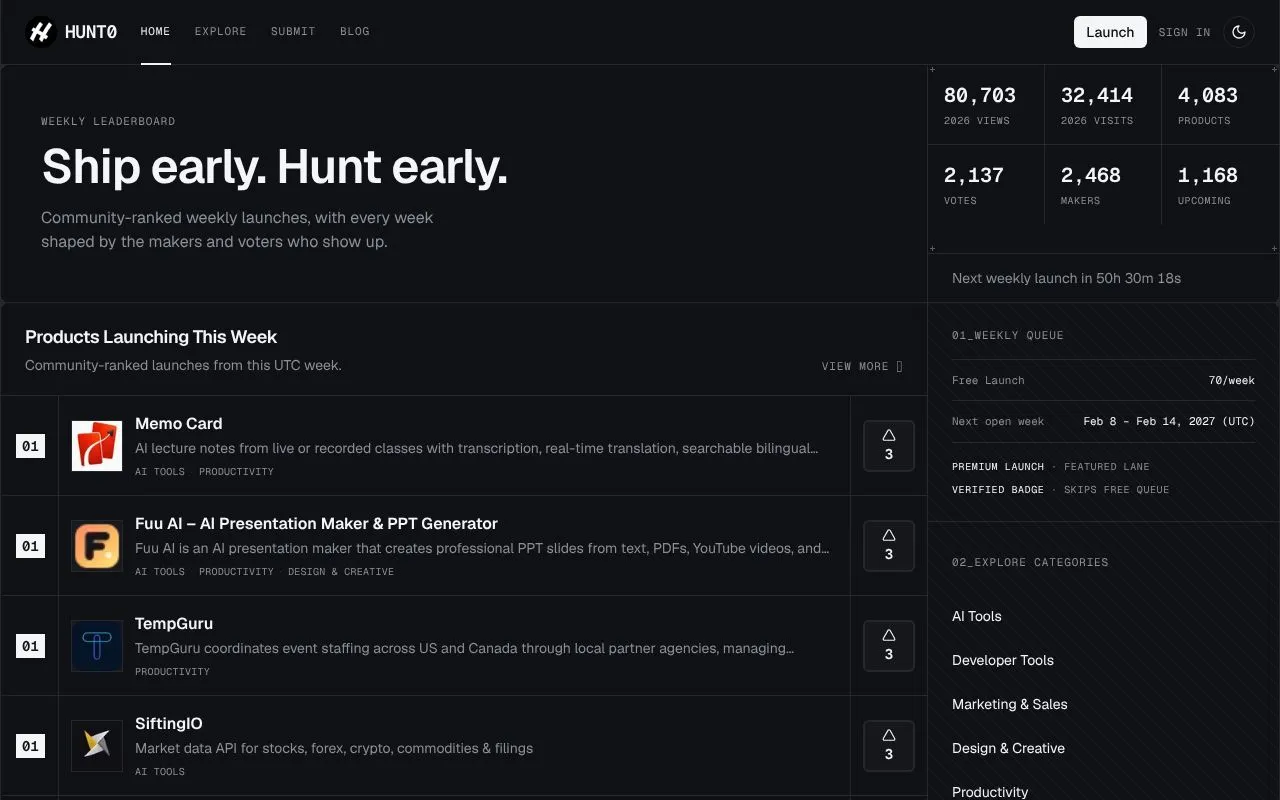This screenshot has height=800, width=1280.
Task: Select Productivity category in sidebar
Action: pyautogui.click(x=990, y=792)
